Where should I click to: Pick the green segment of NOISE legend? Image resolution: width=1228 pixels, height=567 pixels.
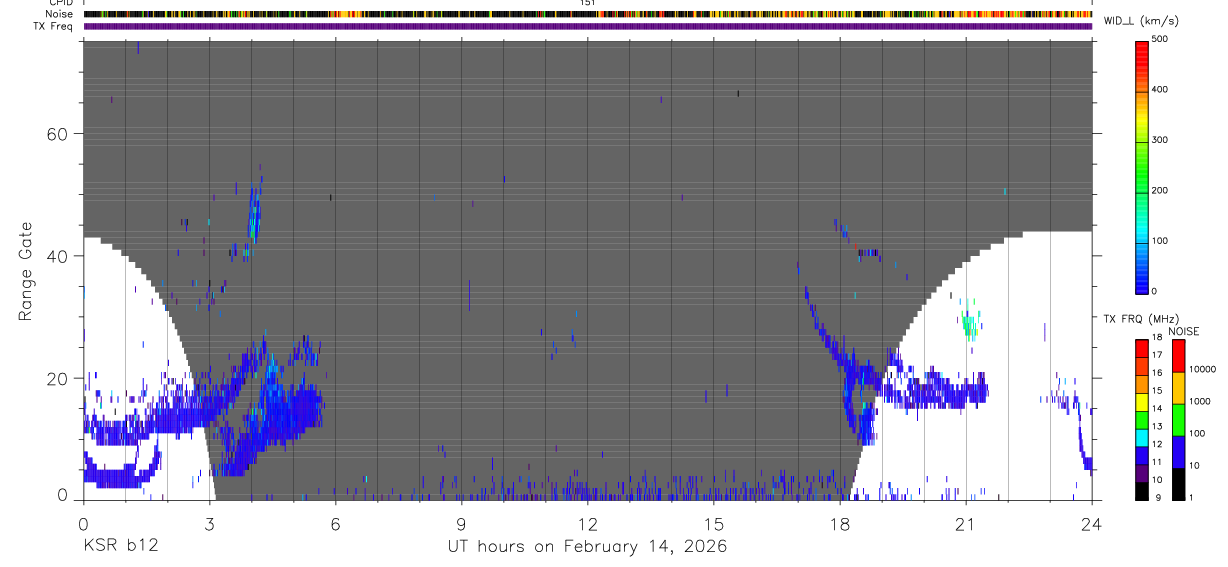pos(1177,419)
